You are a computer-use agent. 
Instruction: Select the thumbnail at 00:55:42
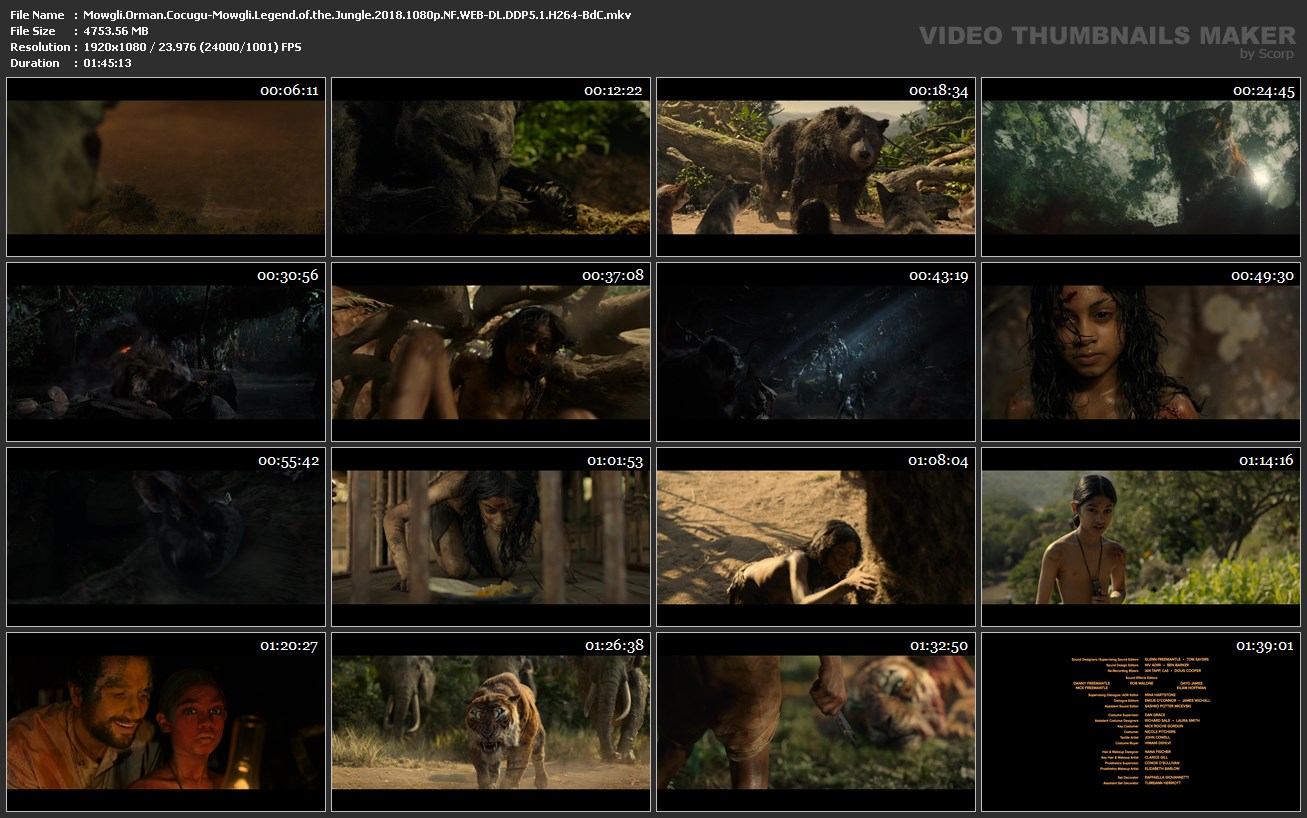coord(166,537)
